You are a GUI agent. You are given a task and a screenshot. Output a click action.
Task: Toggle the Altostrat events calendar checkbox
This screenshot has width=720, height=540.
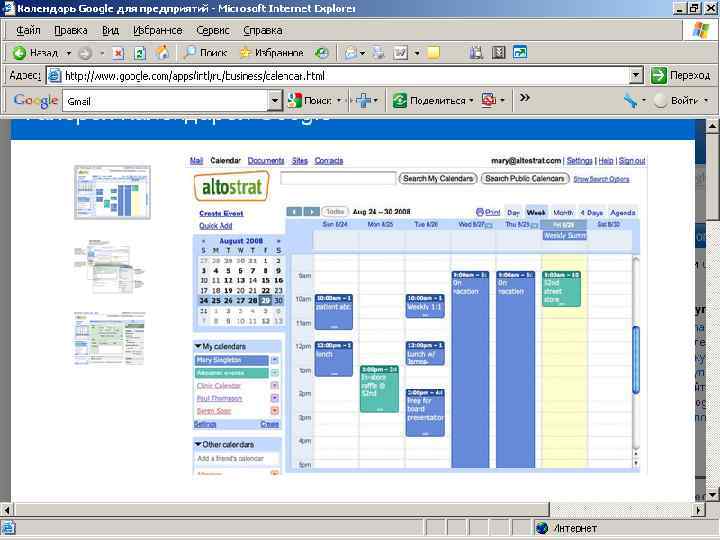tap(275, 372)
